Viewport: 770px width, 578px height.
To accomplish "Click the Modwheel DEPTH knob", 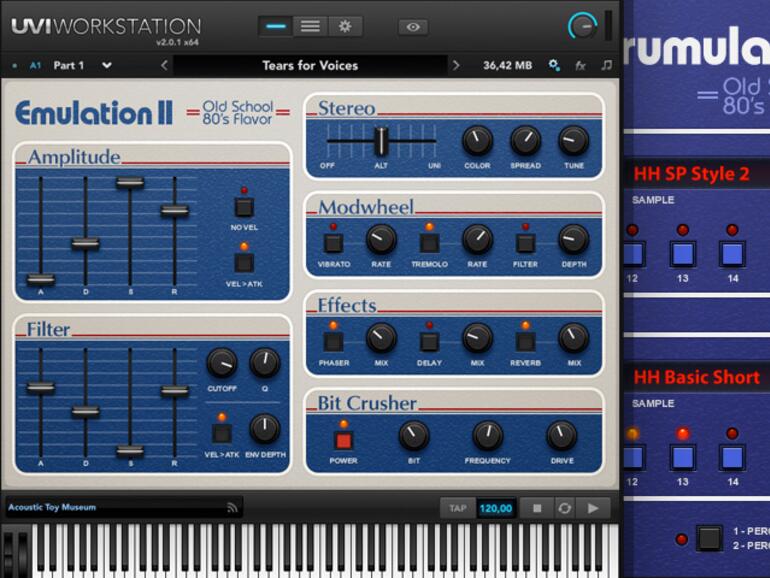I will [573, 240].
